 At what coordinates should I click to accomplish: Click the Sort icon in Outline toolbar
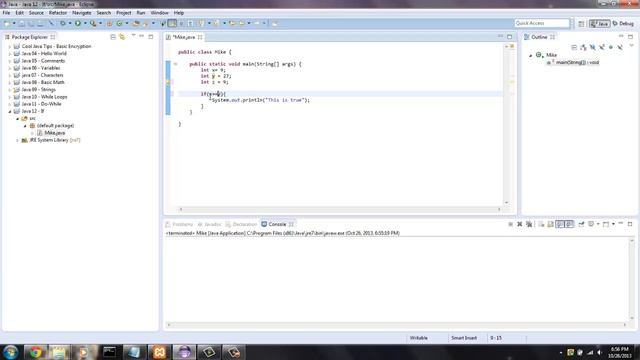[583, 47]
